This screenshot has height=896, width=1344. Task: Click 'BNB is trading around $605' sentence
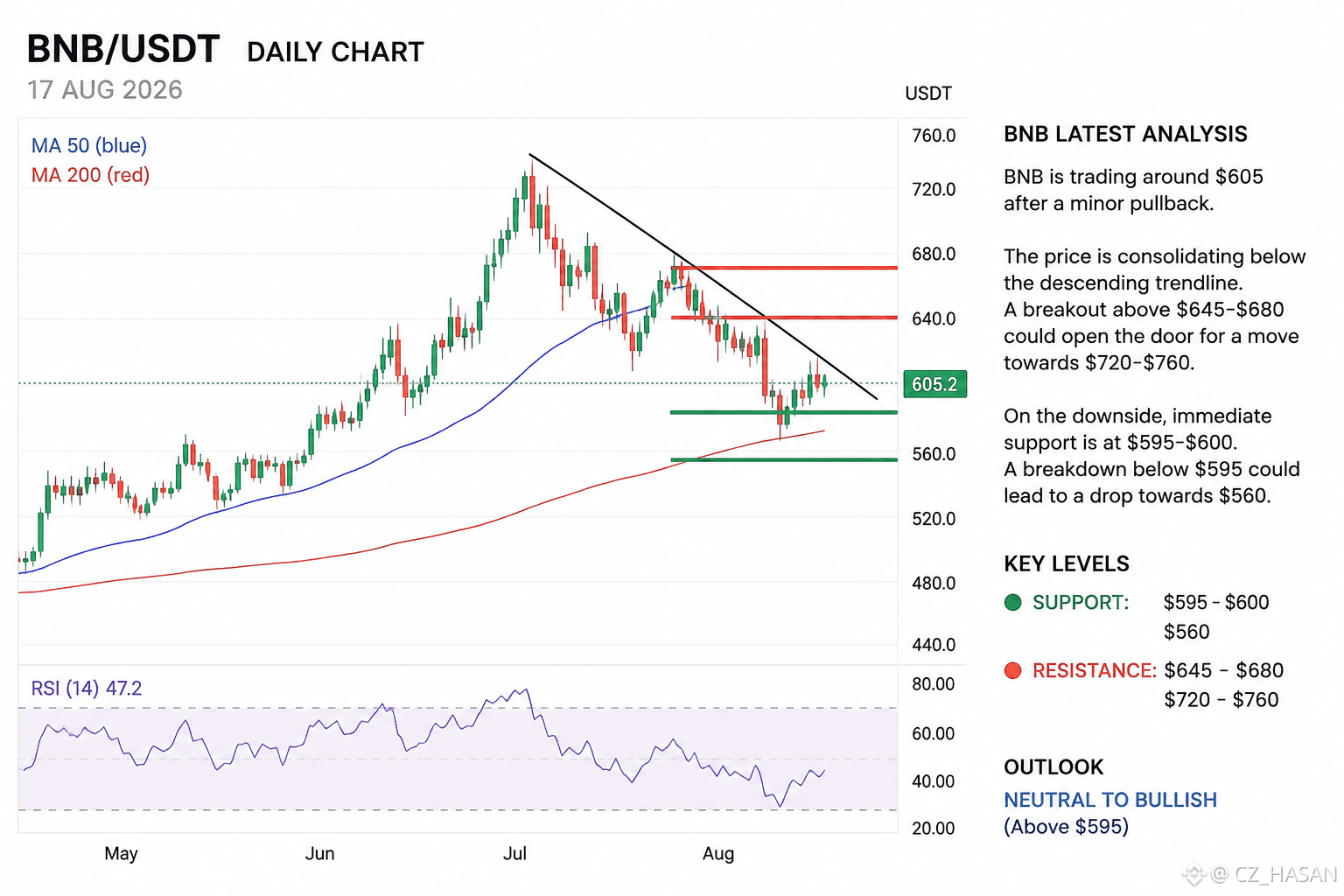(1133, 177)
